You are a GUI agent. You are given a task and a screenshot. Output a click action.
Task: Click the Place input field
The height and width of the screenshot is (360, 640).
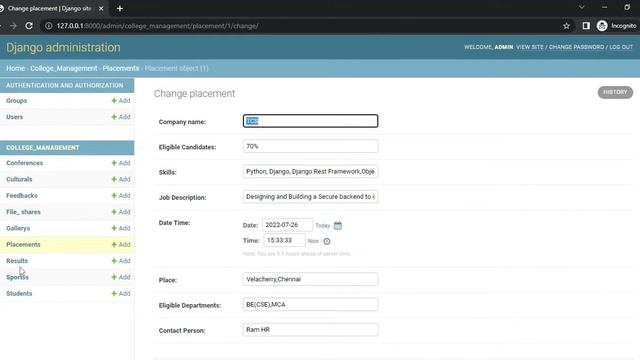[x=310, y=279]
